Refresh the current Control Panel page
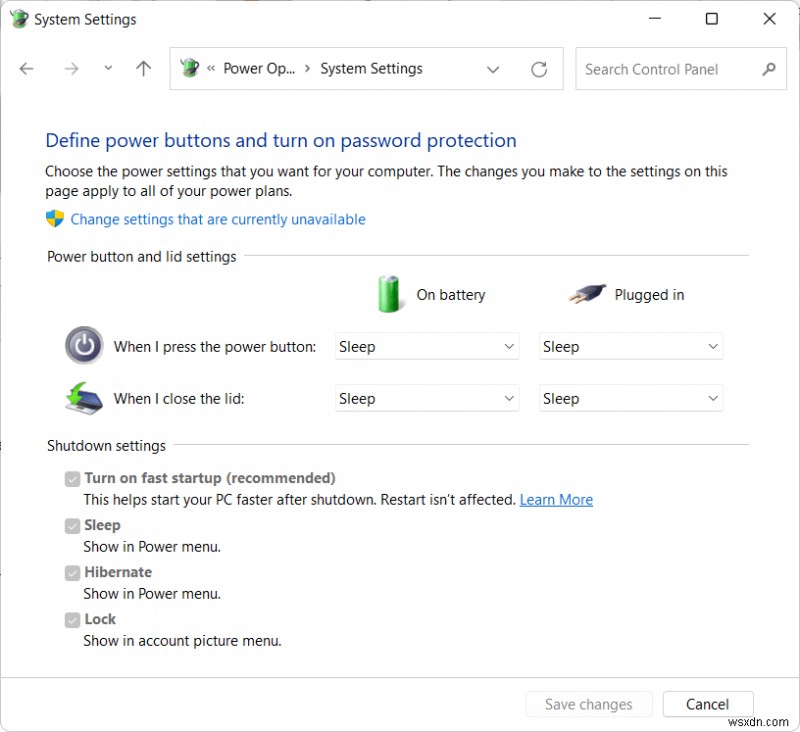 pyautogui.click(x=539, y=69)
